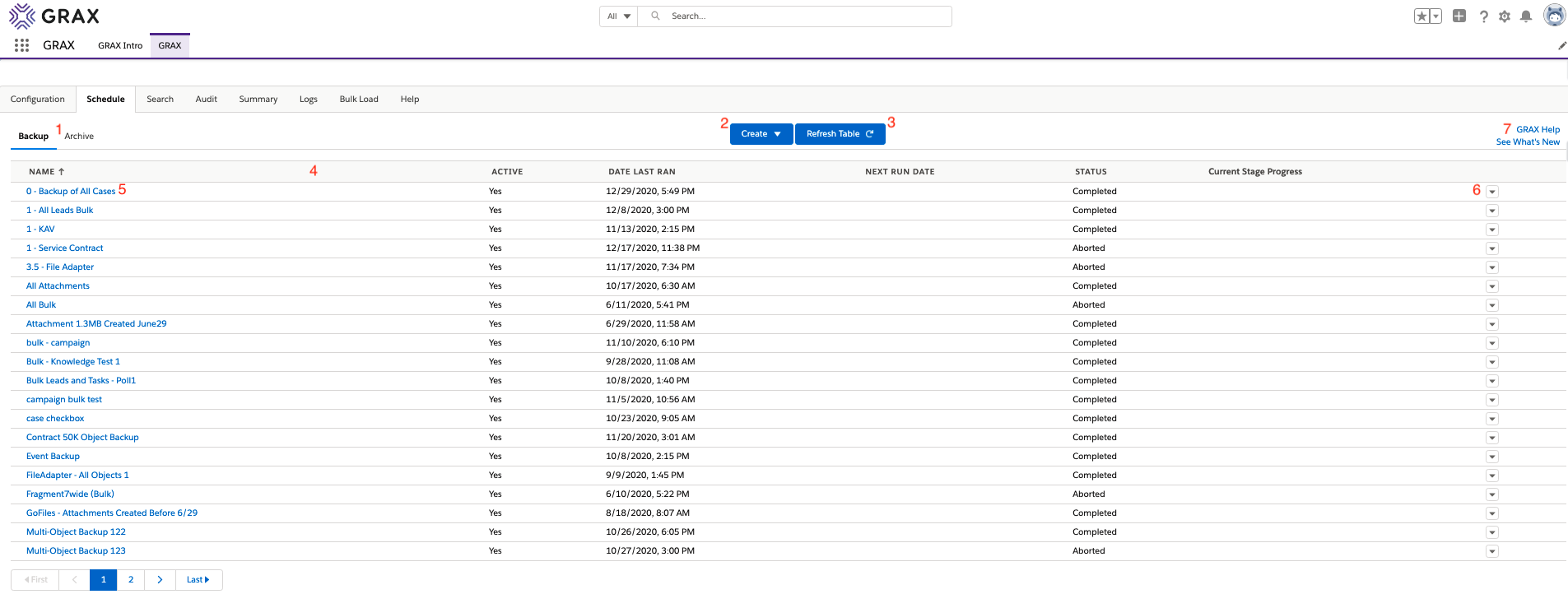
Task: Expand row actions for case checkbox
Action: tap(1492, 419)
